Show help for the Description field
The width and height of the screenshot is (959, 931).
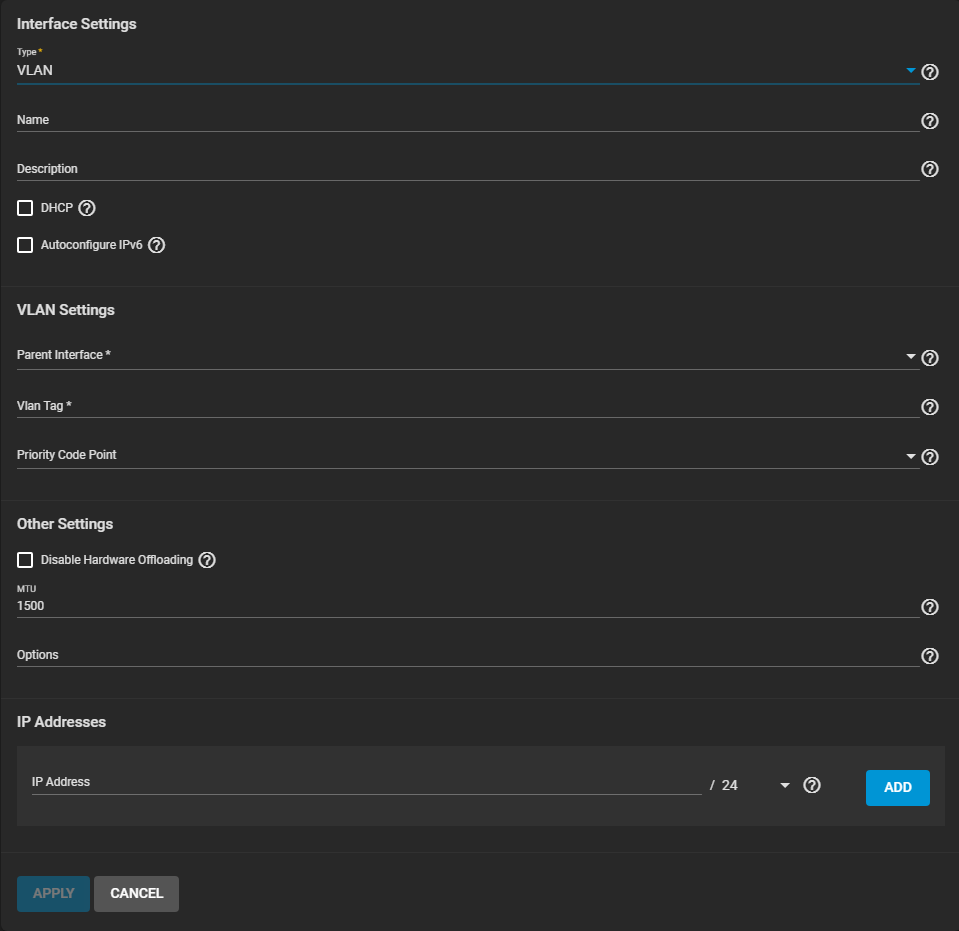pos(929,169)
